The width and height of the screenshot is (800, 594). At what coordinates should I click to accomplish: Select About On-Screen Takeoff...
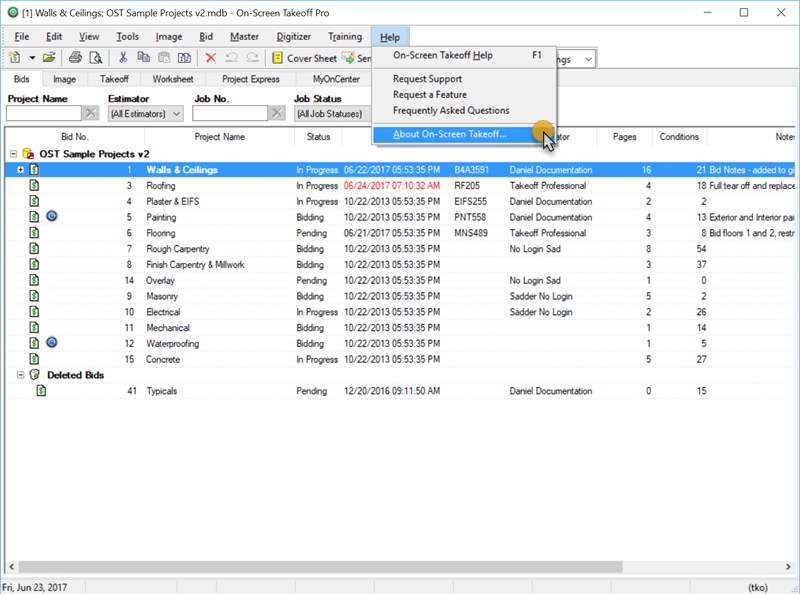pyautogui.click(x=464, y=134)
